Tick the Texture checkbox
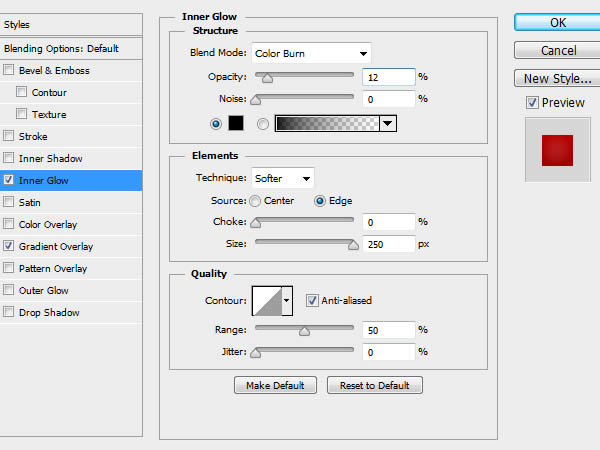This screenshot has height=450, width=600. (21, 114)
